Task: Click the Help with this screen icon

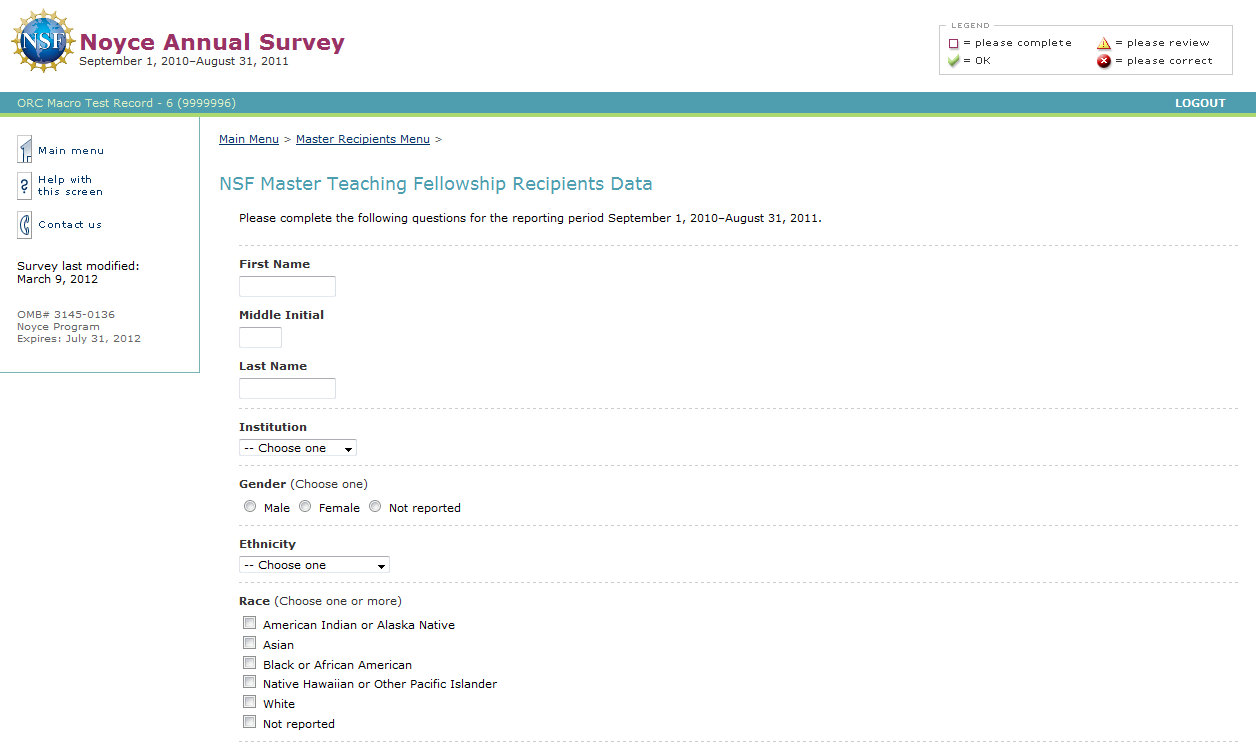Action: click(x=25, y=186)
